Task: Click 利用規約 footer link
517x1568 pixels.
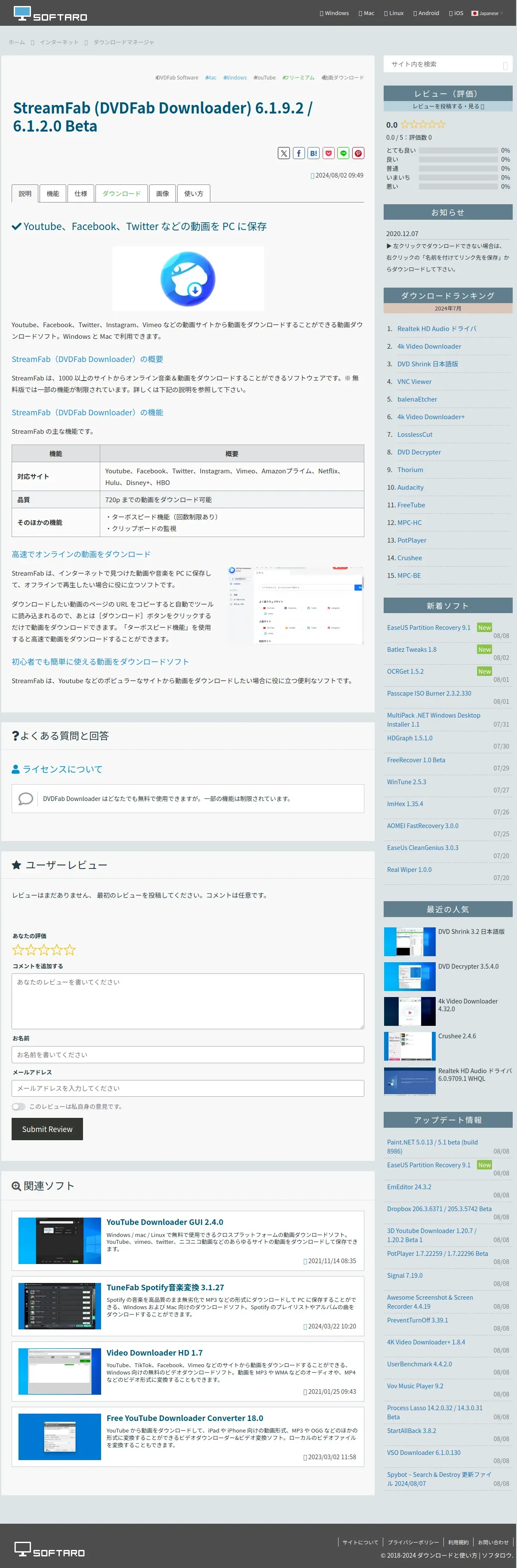Action: click(458, 1543)
